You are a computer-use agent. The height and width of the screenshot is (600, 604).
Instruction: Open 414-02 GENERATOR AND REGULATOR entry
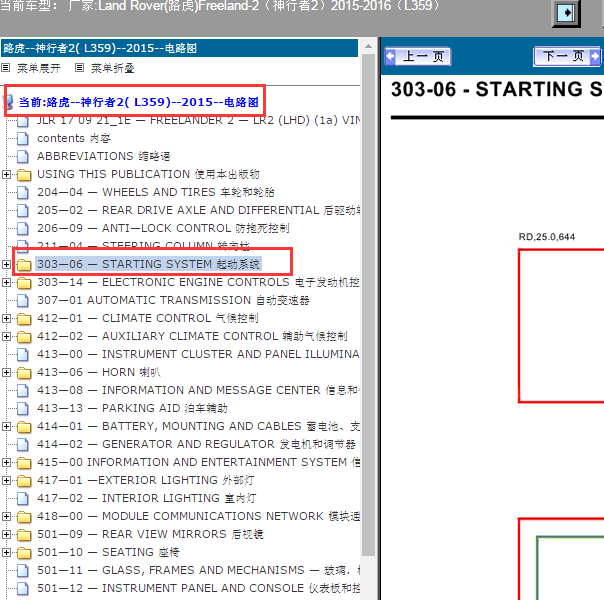point(196,444)
